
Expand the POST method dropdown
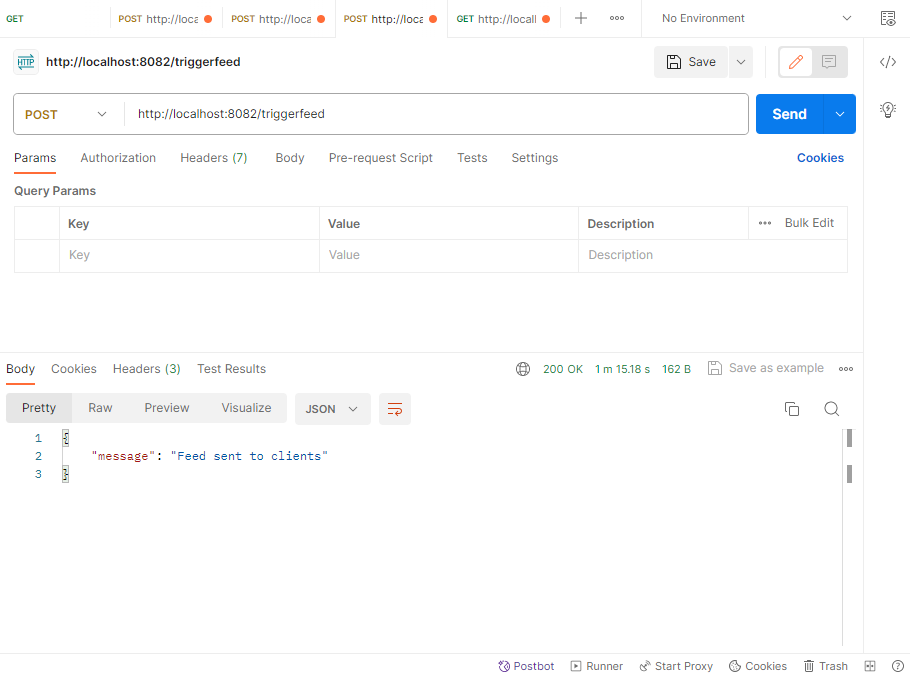pyautogui.click(x=66, y=114)
